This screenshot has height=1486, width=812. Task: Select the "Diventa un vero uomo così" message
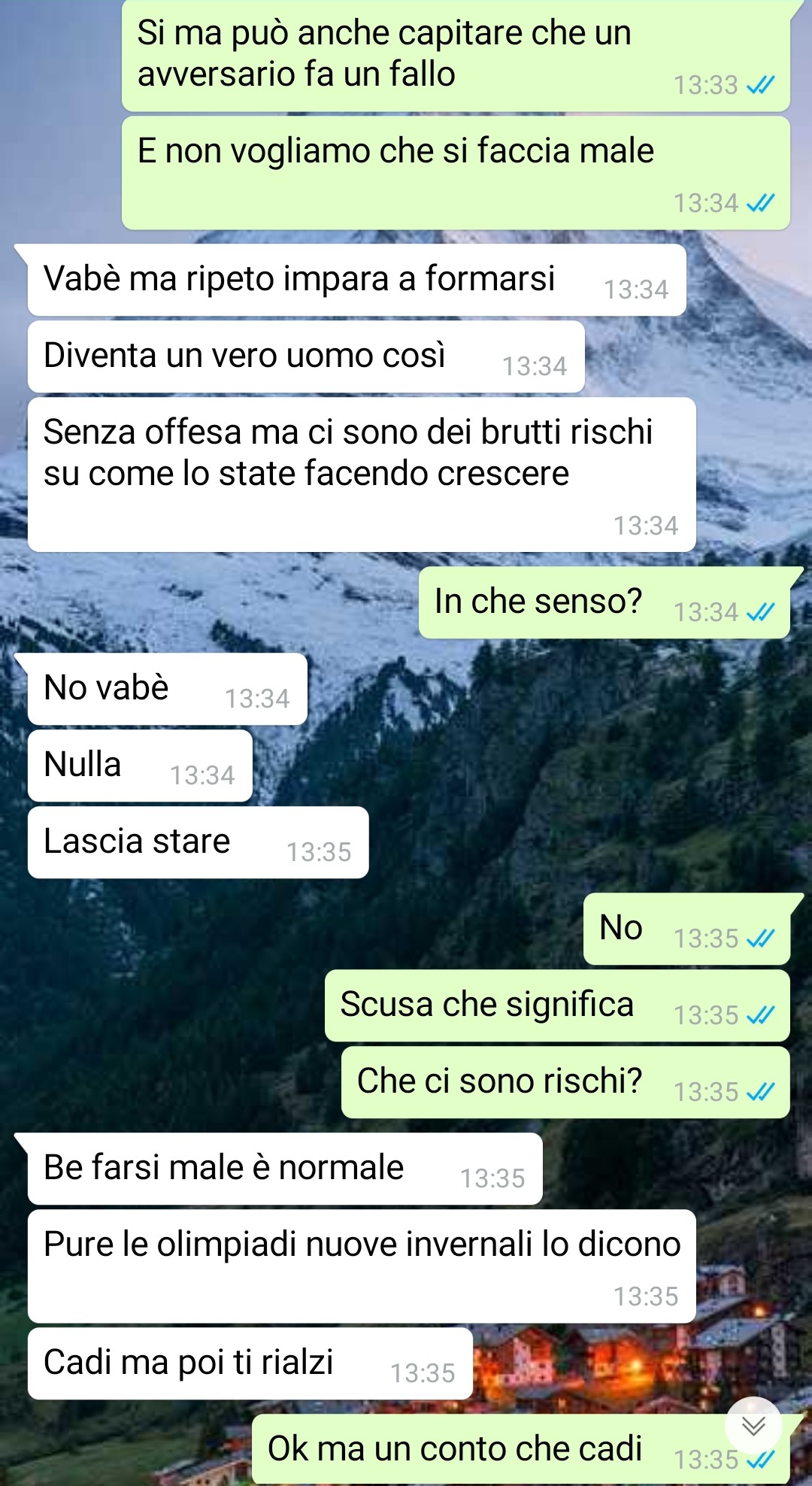click(x=306, y=356)
